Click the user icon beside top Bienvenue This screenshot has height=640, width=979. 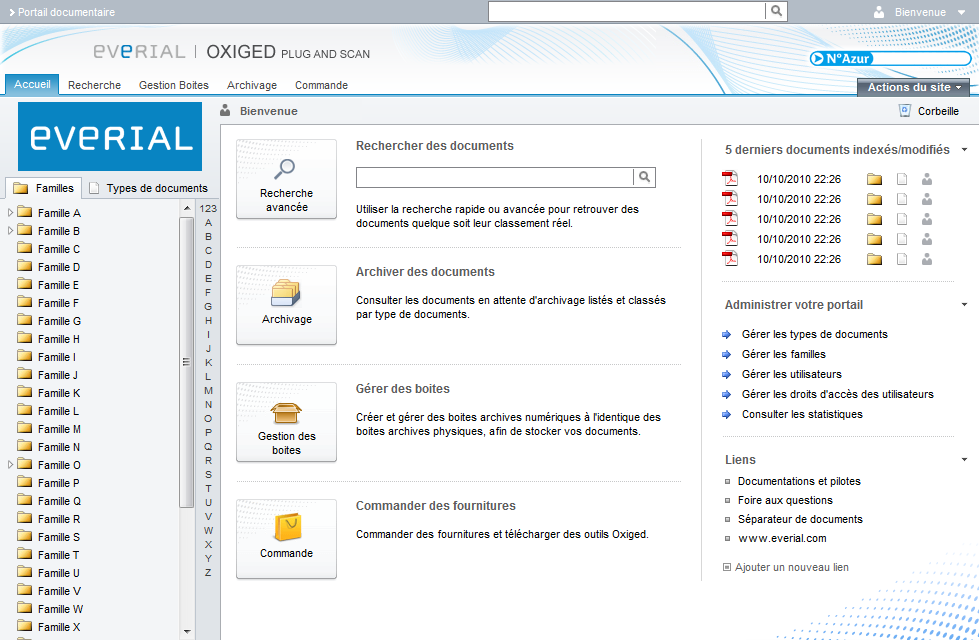[879, 12]
